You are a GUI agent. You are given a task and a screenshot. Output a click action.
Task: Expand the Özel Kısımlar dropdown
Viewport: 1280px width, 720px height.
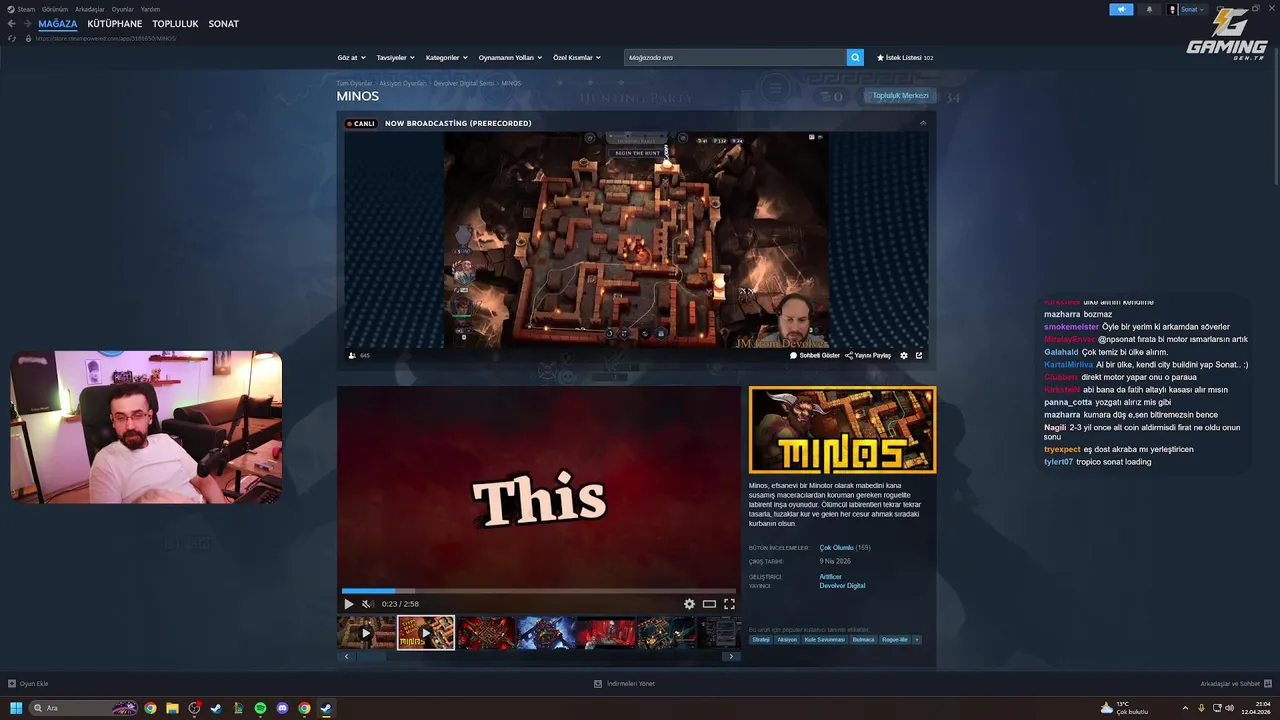click(577, 58)
